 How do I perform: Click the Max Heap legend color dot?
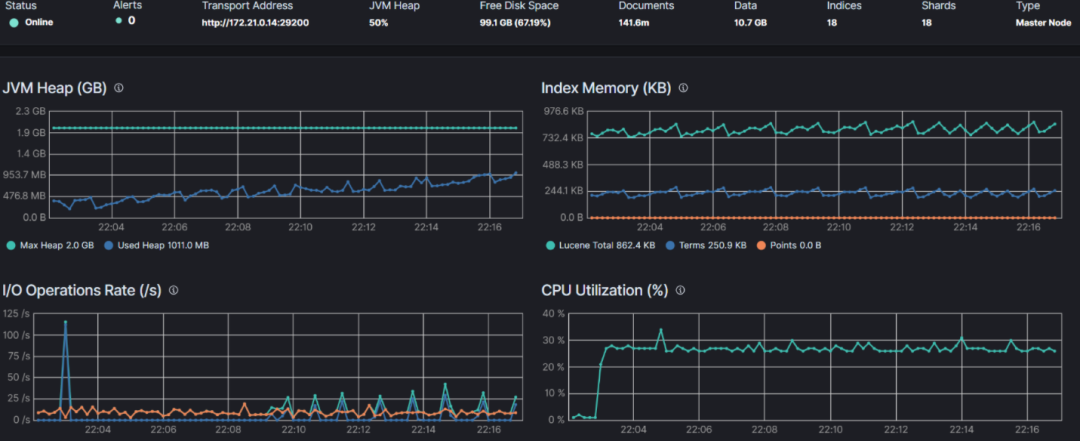[11, 245]
